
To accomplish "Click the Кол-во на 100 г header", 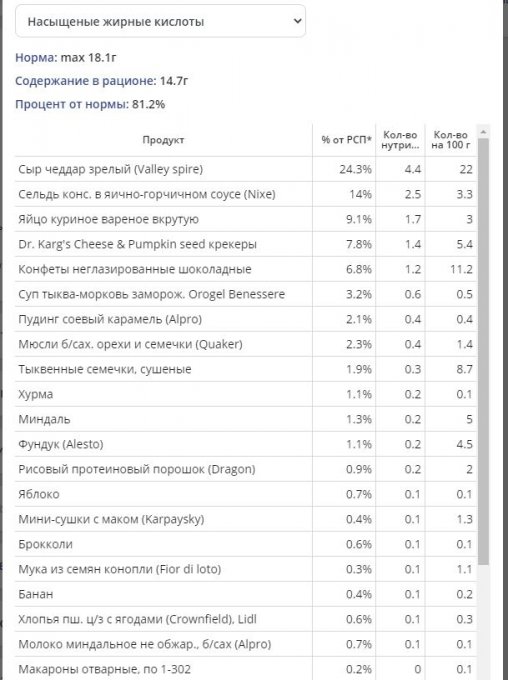I will pos(451,140).
